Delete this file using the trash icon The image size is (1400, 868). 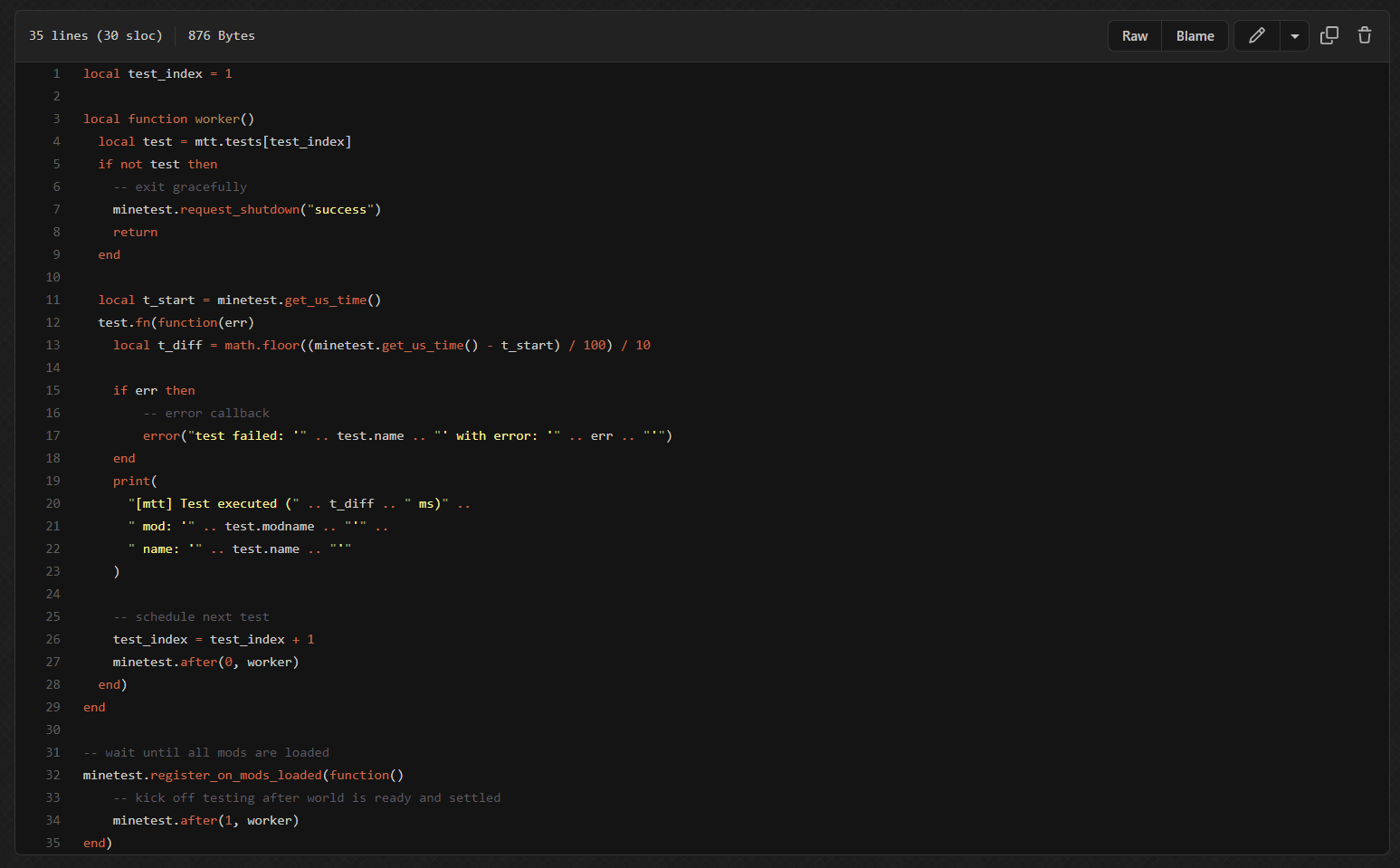click(x=1364, y=36)
